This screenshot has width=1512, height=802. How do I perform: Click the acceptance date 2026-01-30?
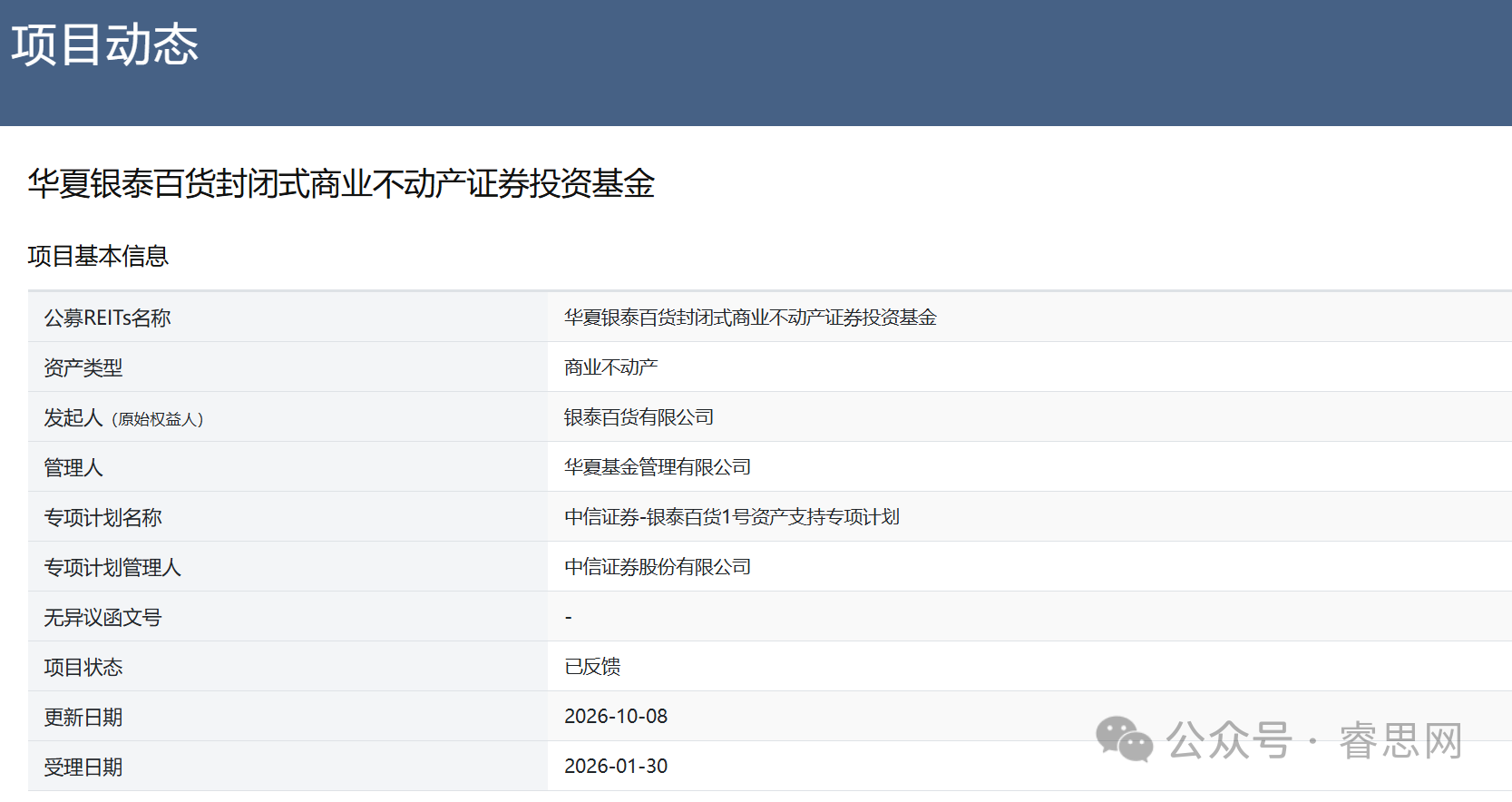point(616,767)
